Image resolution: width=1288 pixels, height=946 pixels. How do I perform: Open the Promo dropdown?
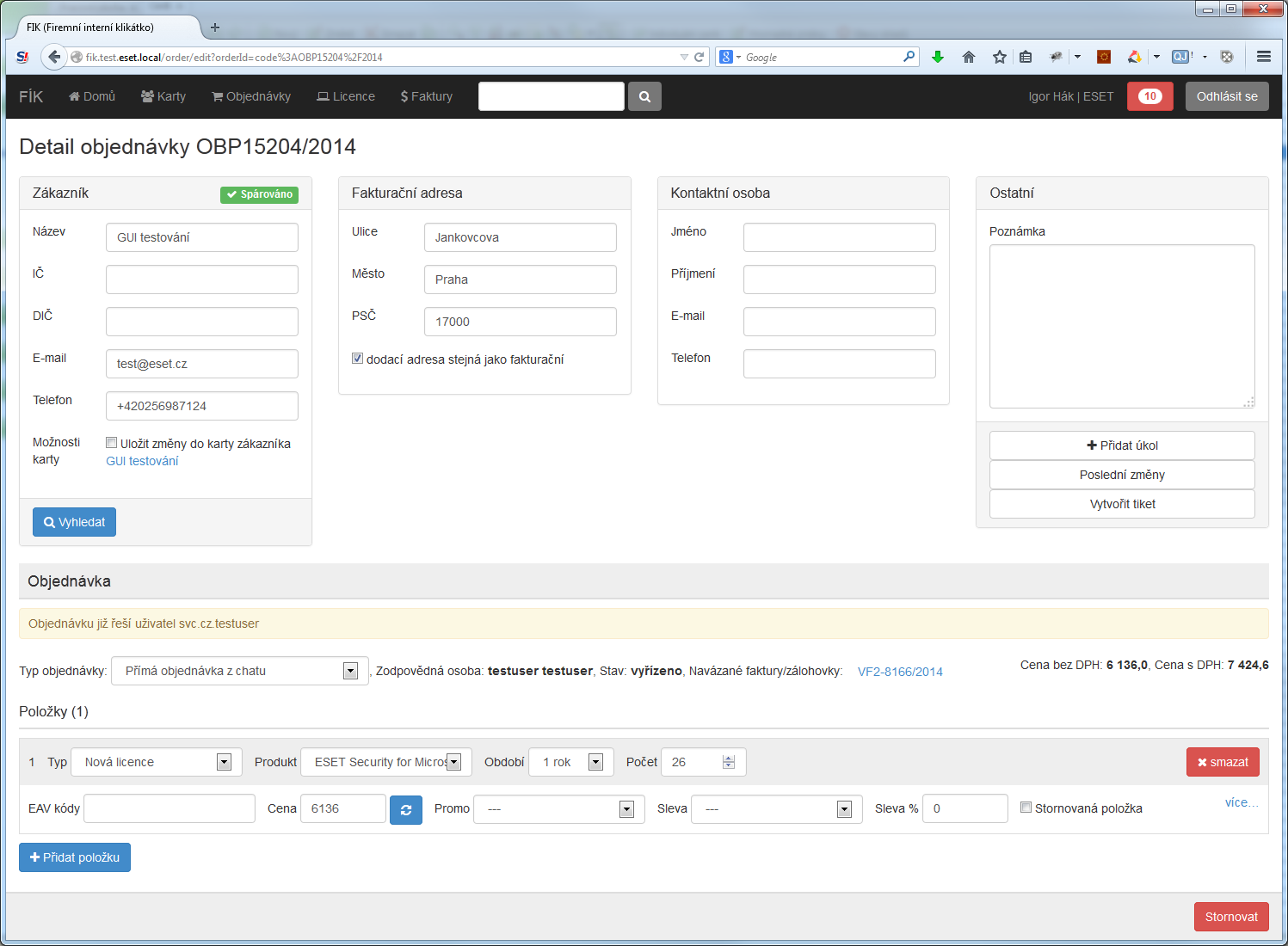[559, 809]
